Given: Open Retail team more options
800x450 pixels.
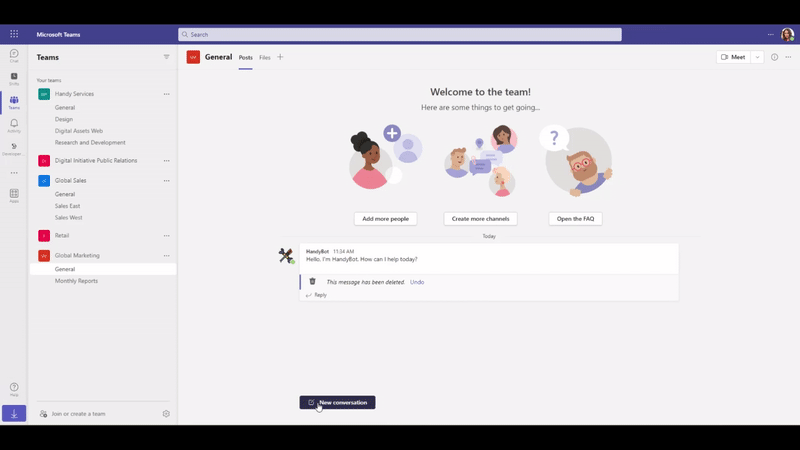Looking at the screenshot, I should pyautogui.click(x=166, y=236).
